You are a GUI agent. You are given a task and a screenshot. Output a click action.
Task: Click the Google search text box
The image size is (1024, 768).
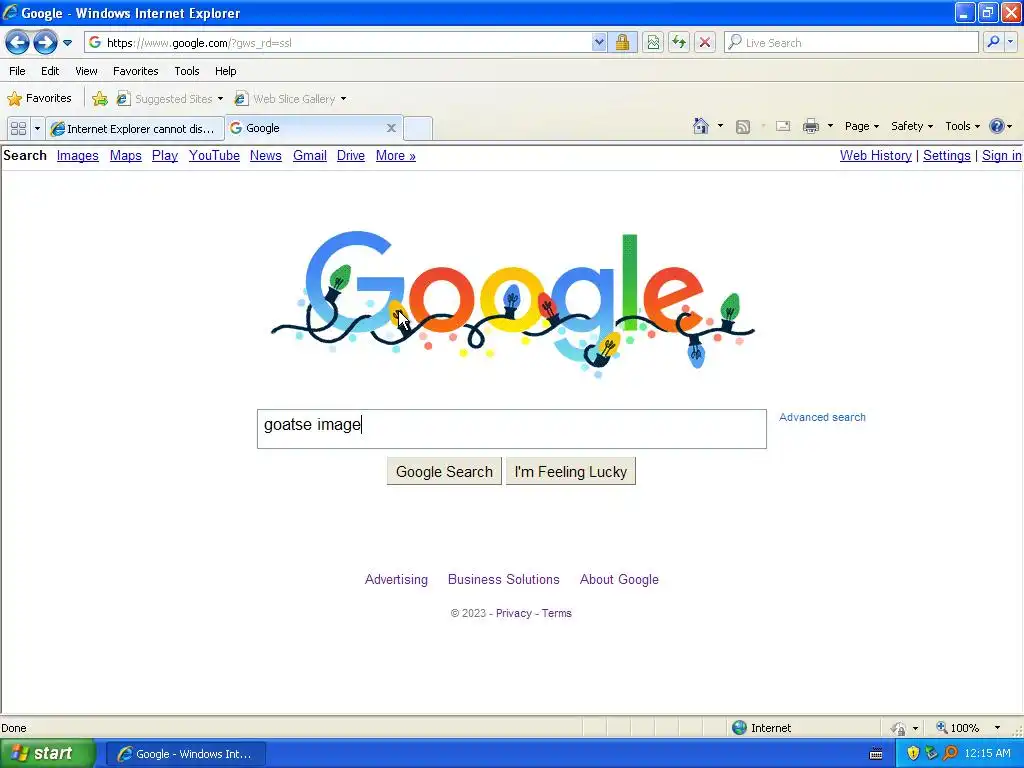coord(511,429)
